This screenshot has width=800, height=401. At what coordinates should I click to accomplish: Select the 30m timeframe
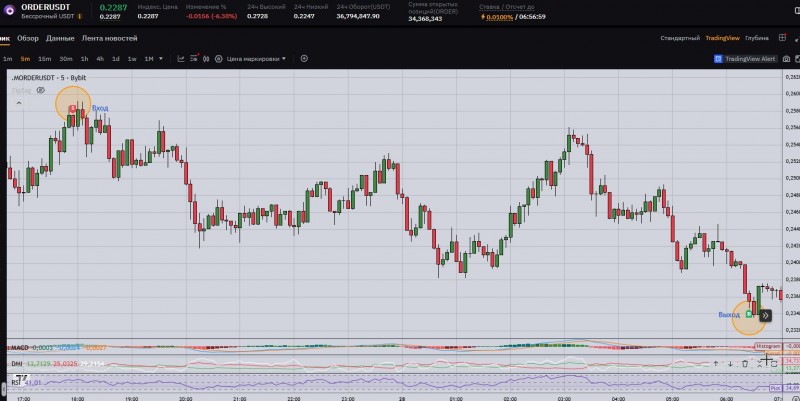click(x=66, y=59)
